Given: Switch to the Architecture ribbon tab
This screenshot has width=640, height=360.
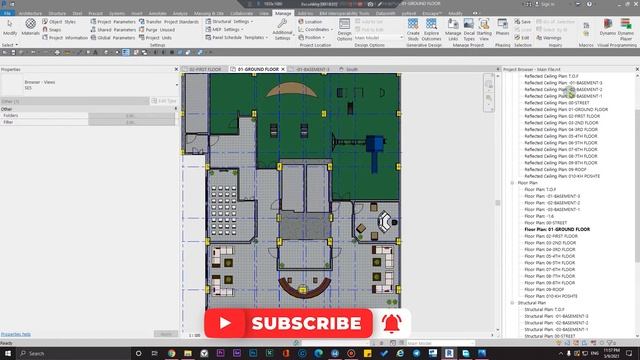Looking at the screenshot, I should (30, 13).
